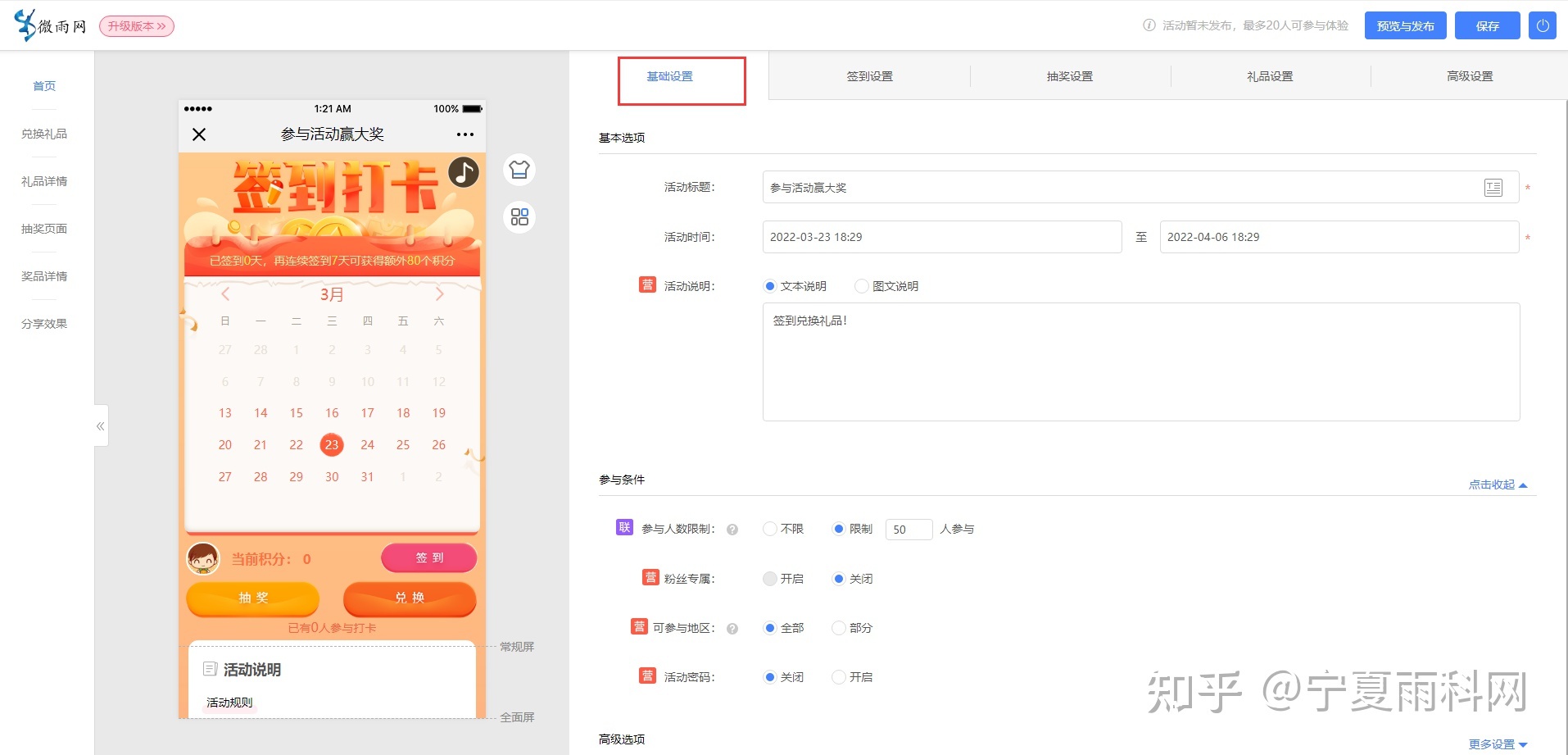Viewport: 1568px width, 755px height.
Task: Click the 预览与发布 button
Action: (1405, 25)
